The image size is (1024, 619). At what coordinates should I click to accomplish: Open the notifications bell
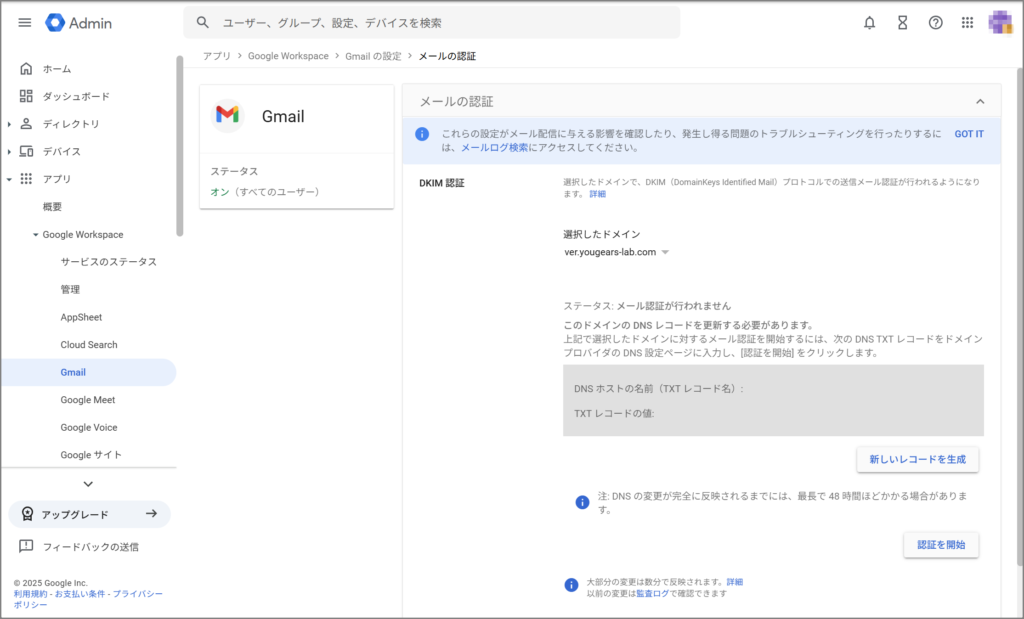tap(869, 23)
